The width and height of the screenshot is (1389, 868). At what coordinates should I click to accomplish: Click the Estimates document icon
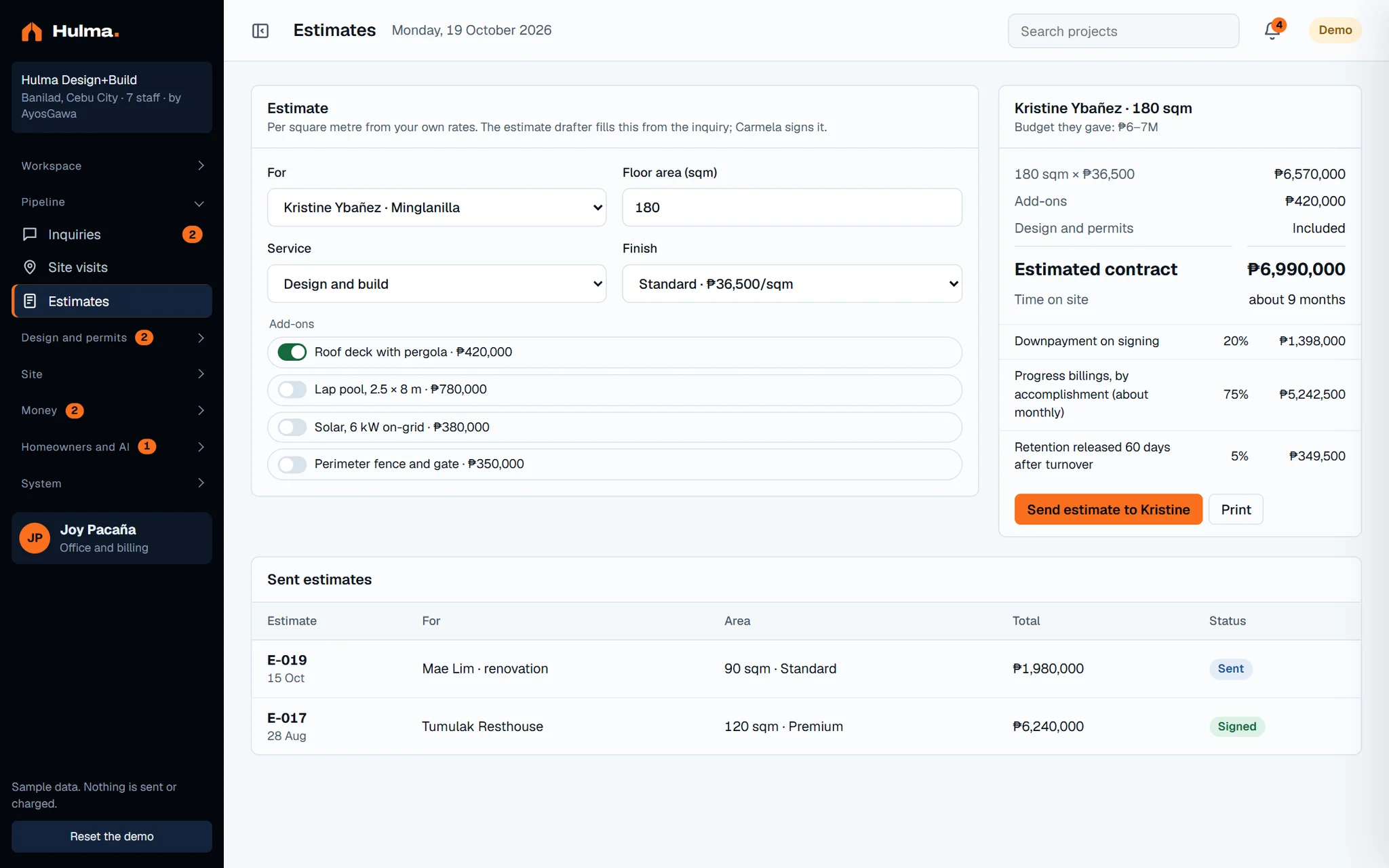[x=30, y=301]
